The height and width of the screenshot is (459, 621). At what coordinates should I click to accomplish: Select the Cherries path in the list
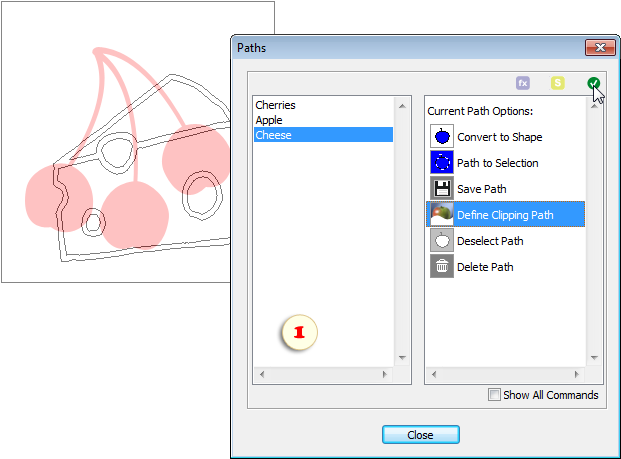click(323, 105)
